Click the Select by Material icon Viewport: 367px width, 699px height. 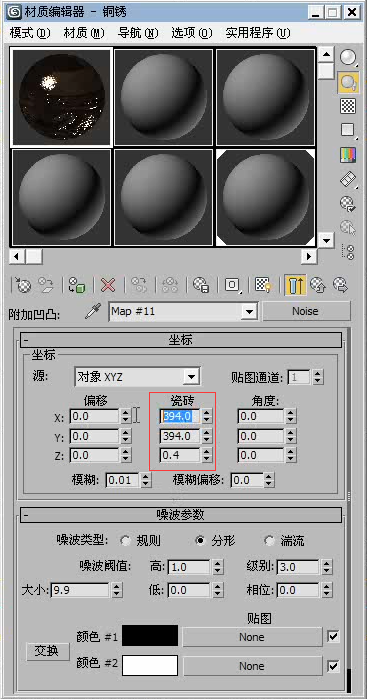click(348, 228)
